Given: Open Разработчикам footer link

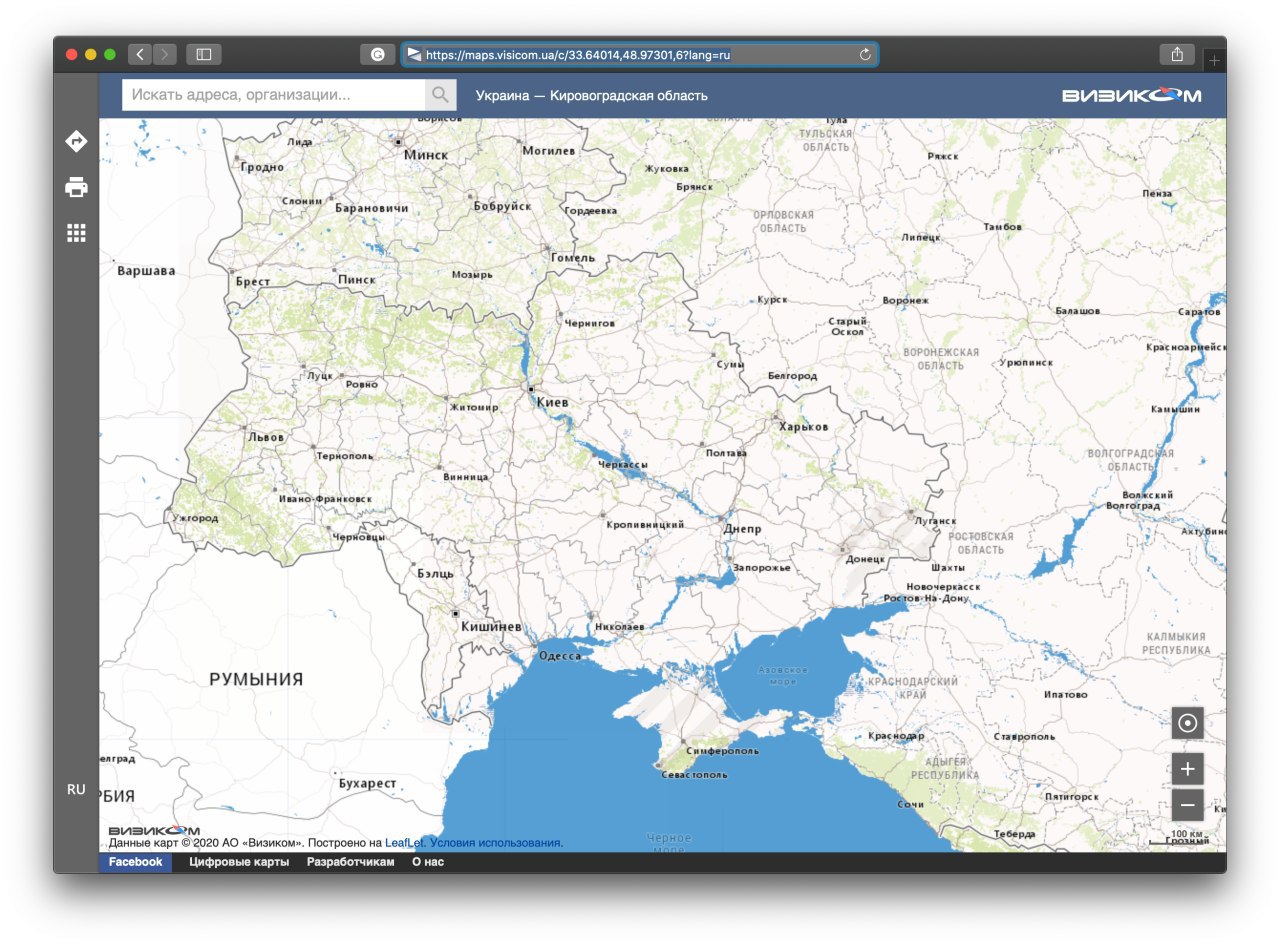Looking at the screenshot, I should (351, 862).
